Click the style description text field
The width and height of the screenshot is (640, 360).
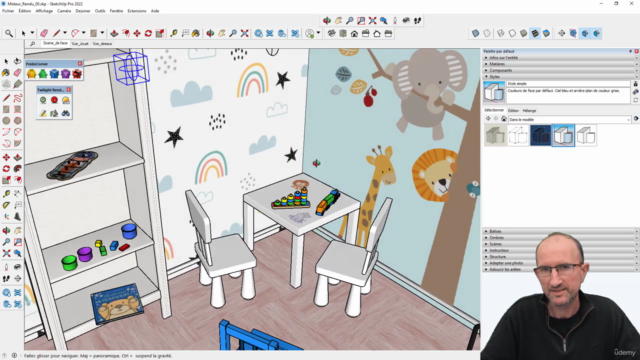tap(569, 95)
